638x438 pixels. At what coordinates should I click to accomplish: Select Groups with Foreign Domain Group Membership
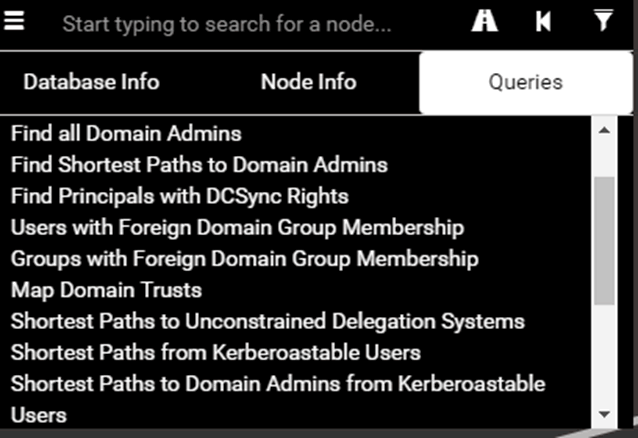coord(245,259)
